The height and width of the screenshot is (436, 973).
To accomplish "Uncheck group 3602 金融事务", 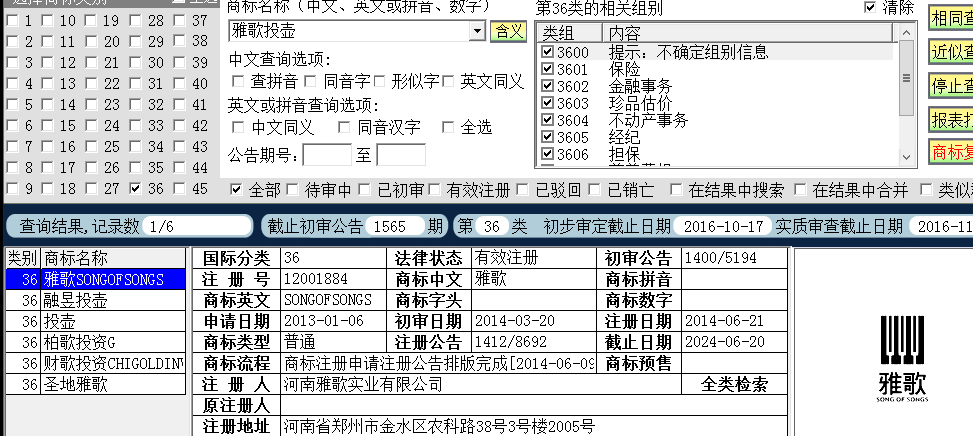I will tap(547, 86).
